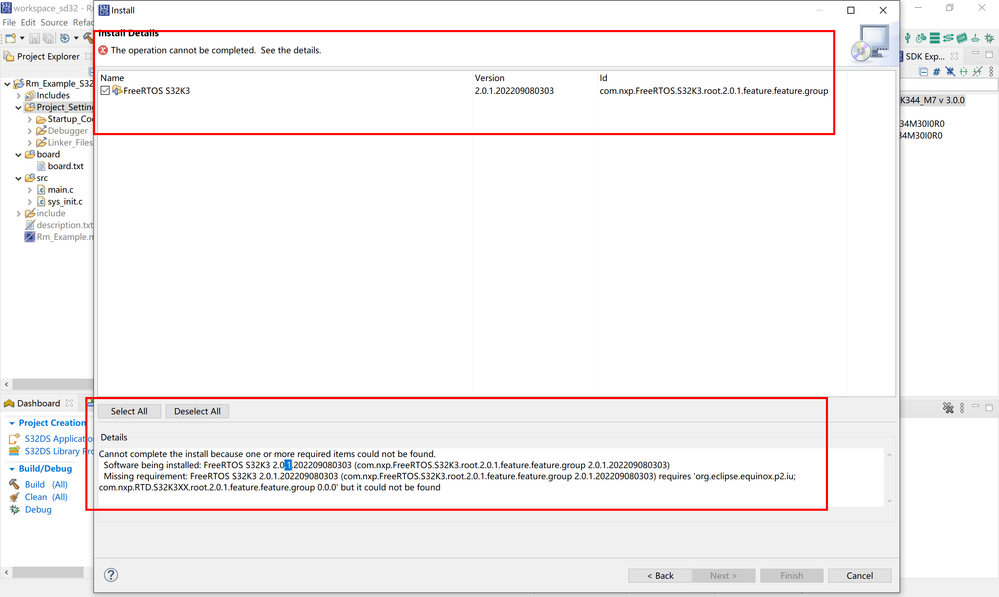
Task: Open the File menu
Action: coord(9,22)
